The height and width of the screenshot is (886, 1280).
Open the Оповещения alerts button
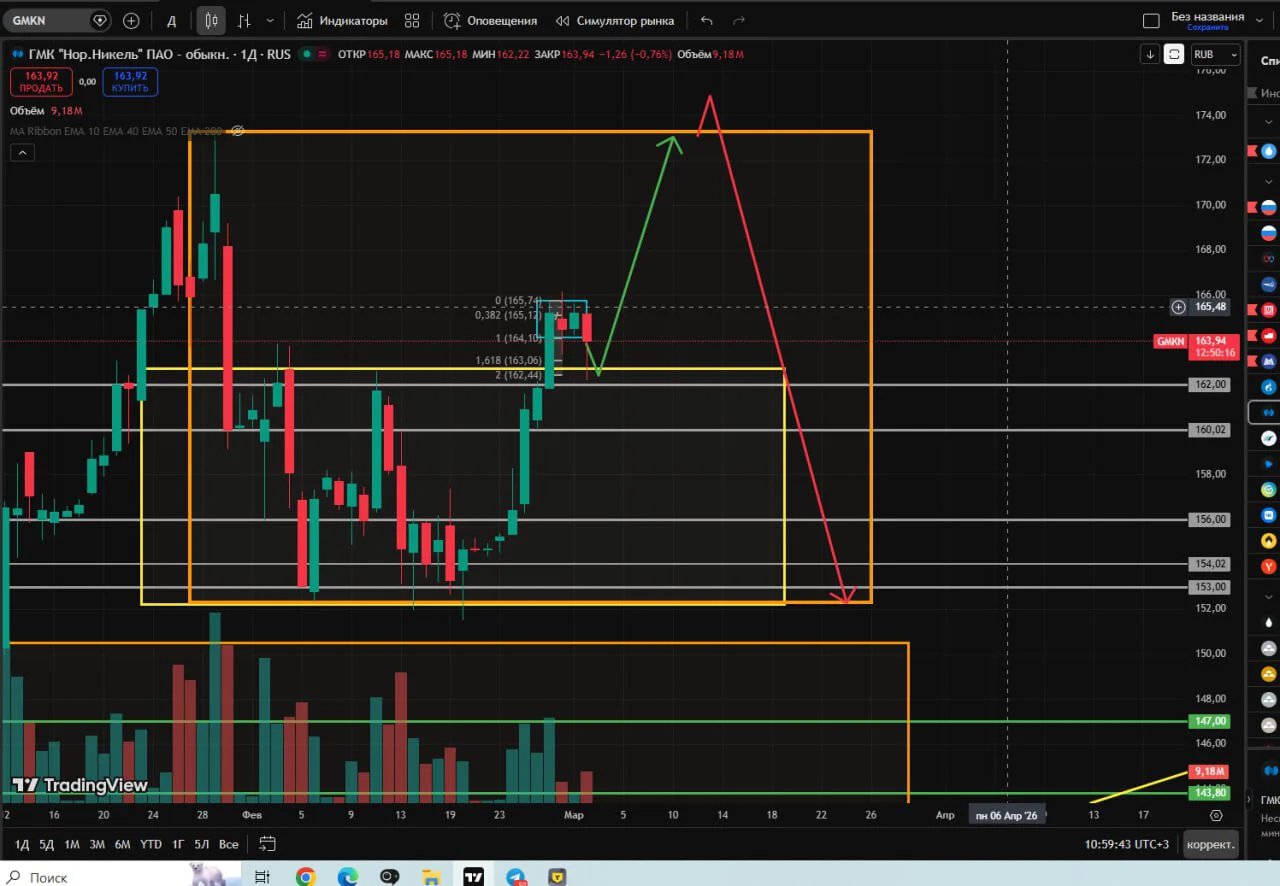point(490,20)
